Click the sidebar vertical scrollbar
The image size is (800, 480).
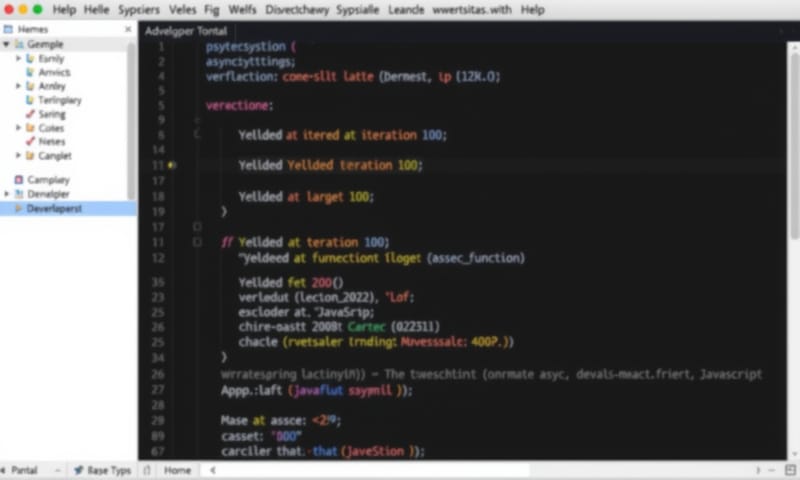click(131, 120)
